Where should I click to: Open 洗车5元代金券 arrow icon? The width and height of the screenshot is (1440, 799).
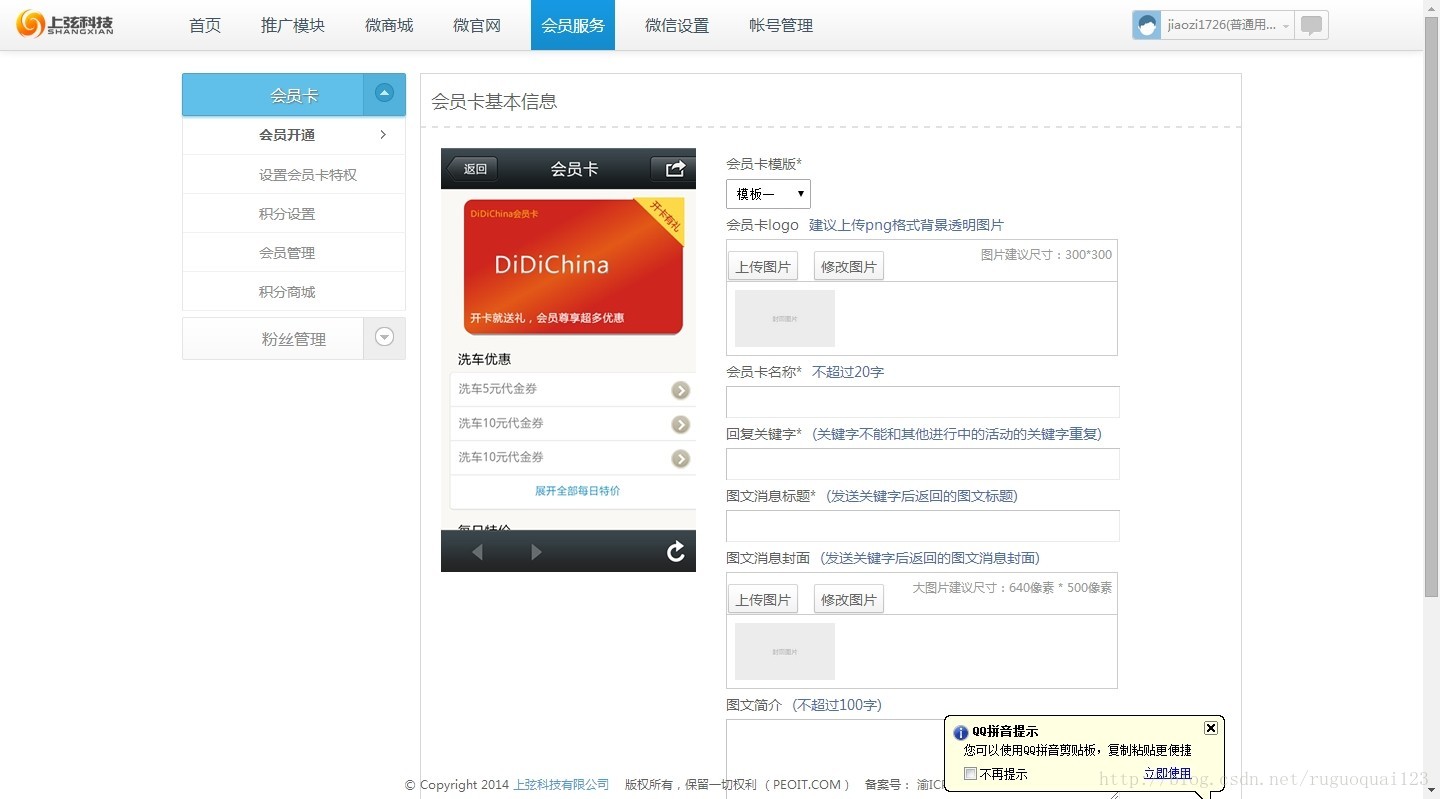680,390
